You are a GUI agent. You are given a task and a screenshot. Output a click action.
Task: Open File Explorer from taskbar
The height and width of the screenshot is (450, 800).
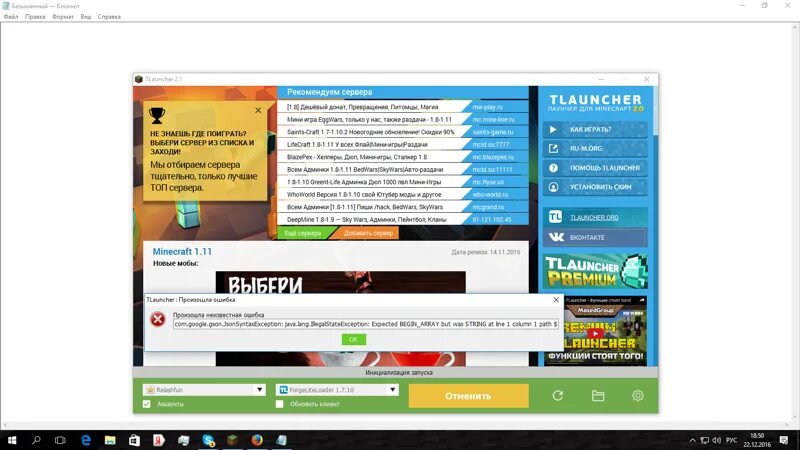tap(110, 440)
